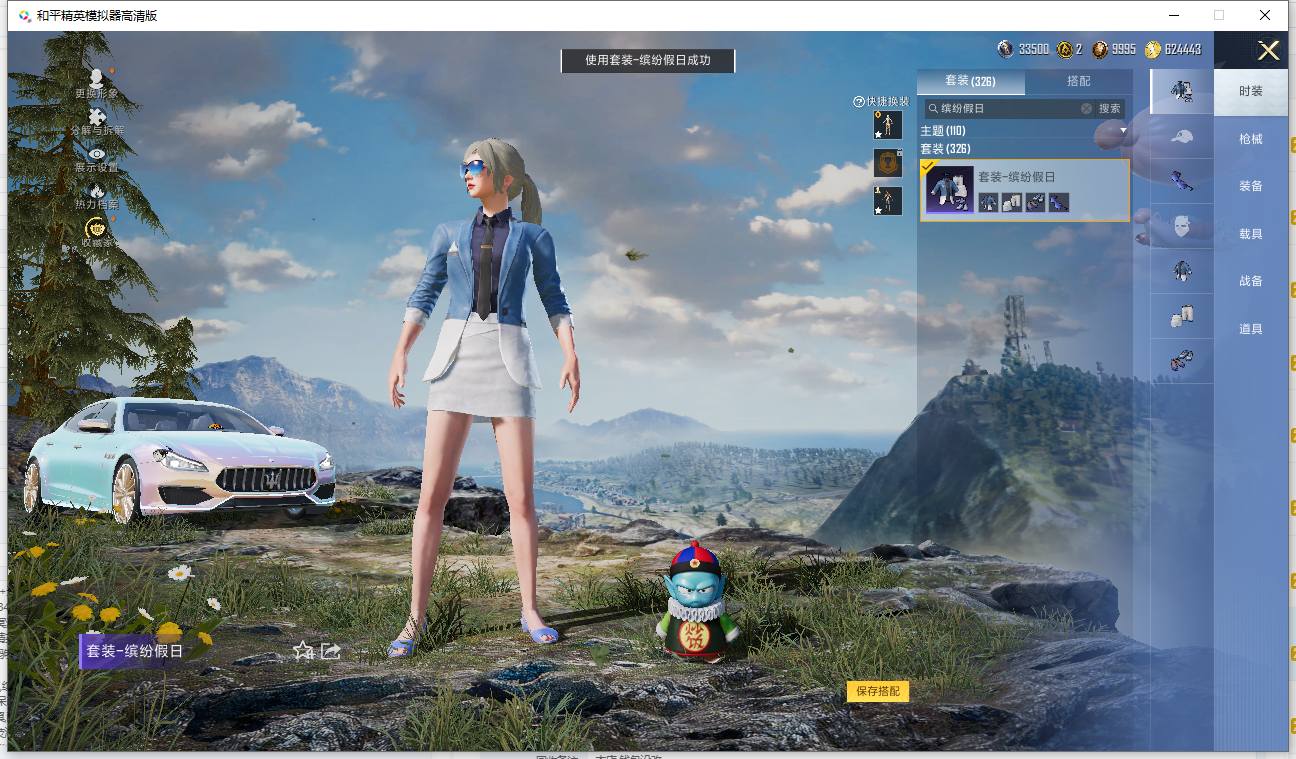Image resolution: width=1296 pixels, height=759 pixels.
Task: Open the shorts bottoms category icon
Action: click(x=1182, y=316)
